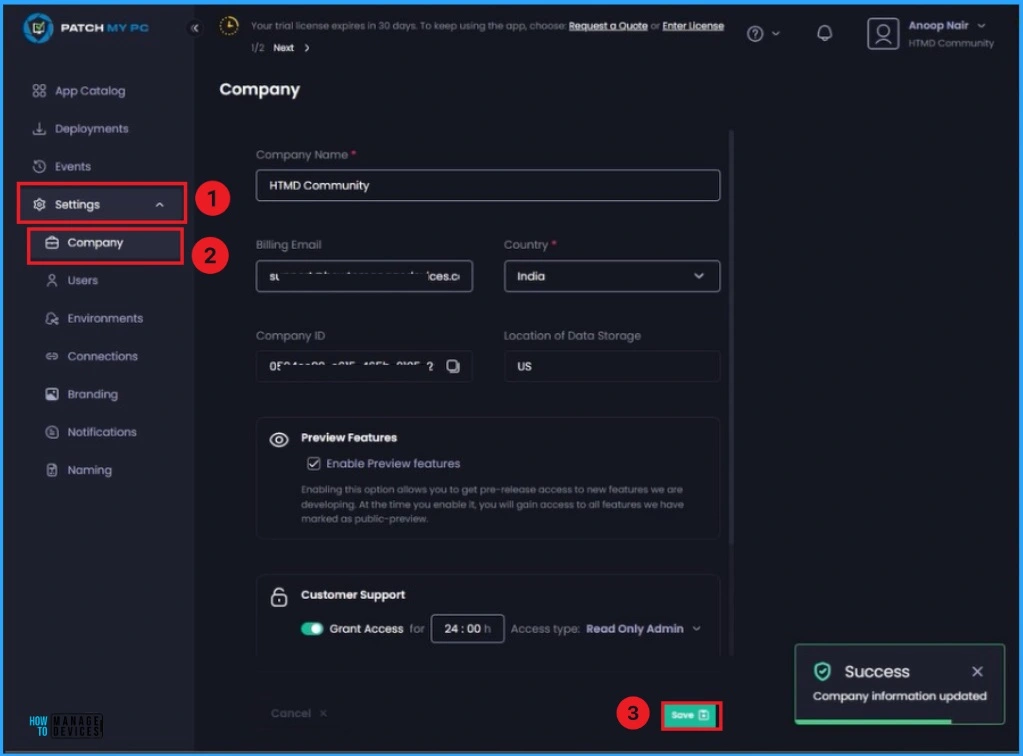The width and height of the screenshot is (1023, 756).
Task: Click the Company form vertical scrollbar
Action: click(731, 337)
